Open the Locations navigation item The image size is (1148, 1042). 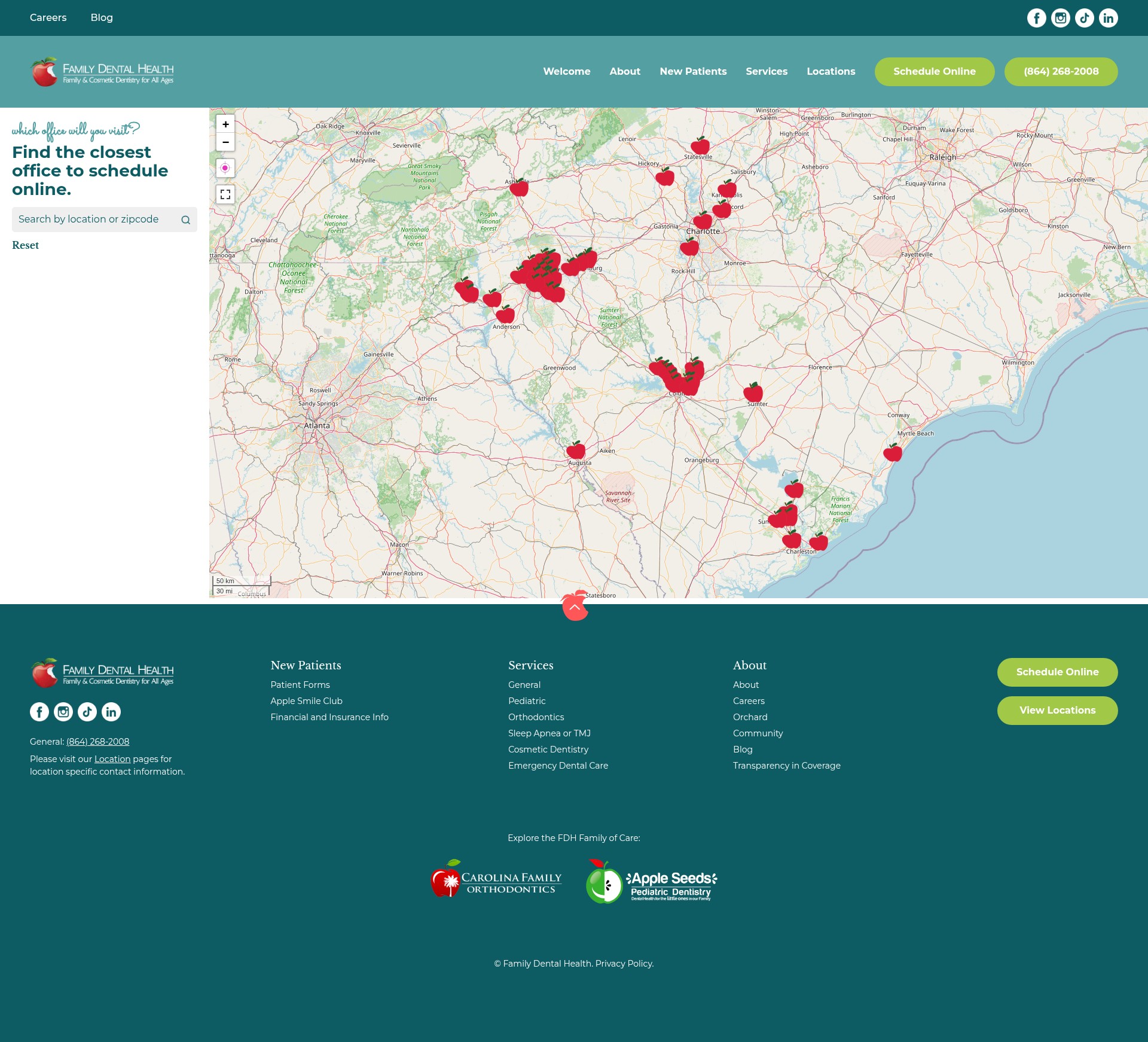[831, 72]
